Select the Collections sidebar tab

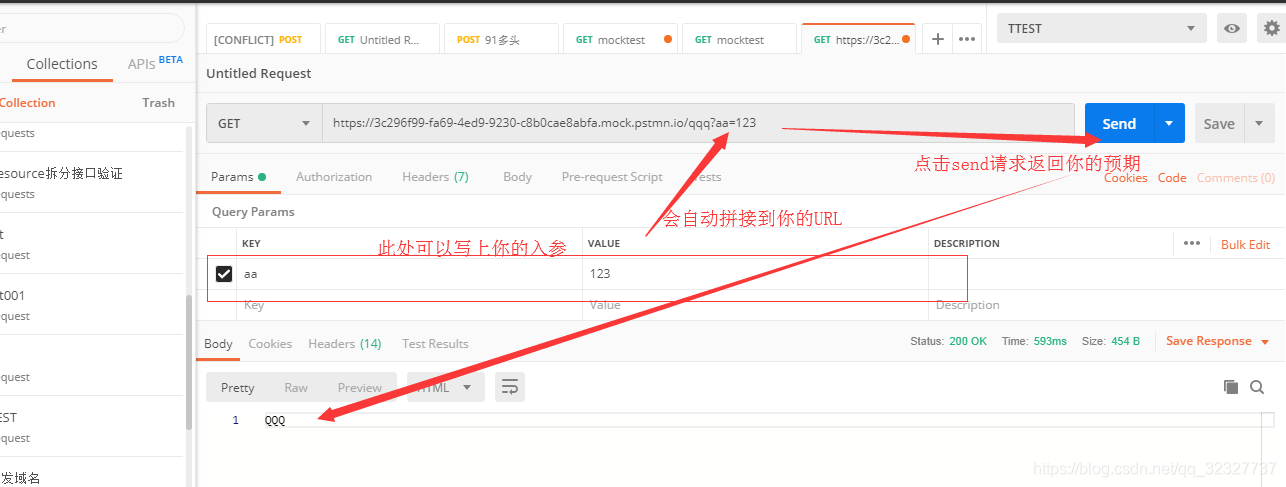[62, 64]
